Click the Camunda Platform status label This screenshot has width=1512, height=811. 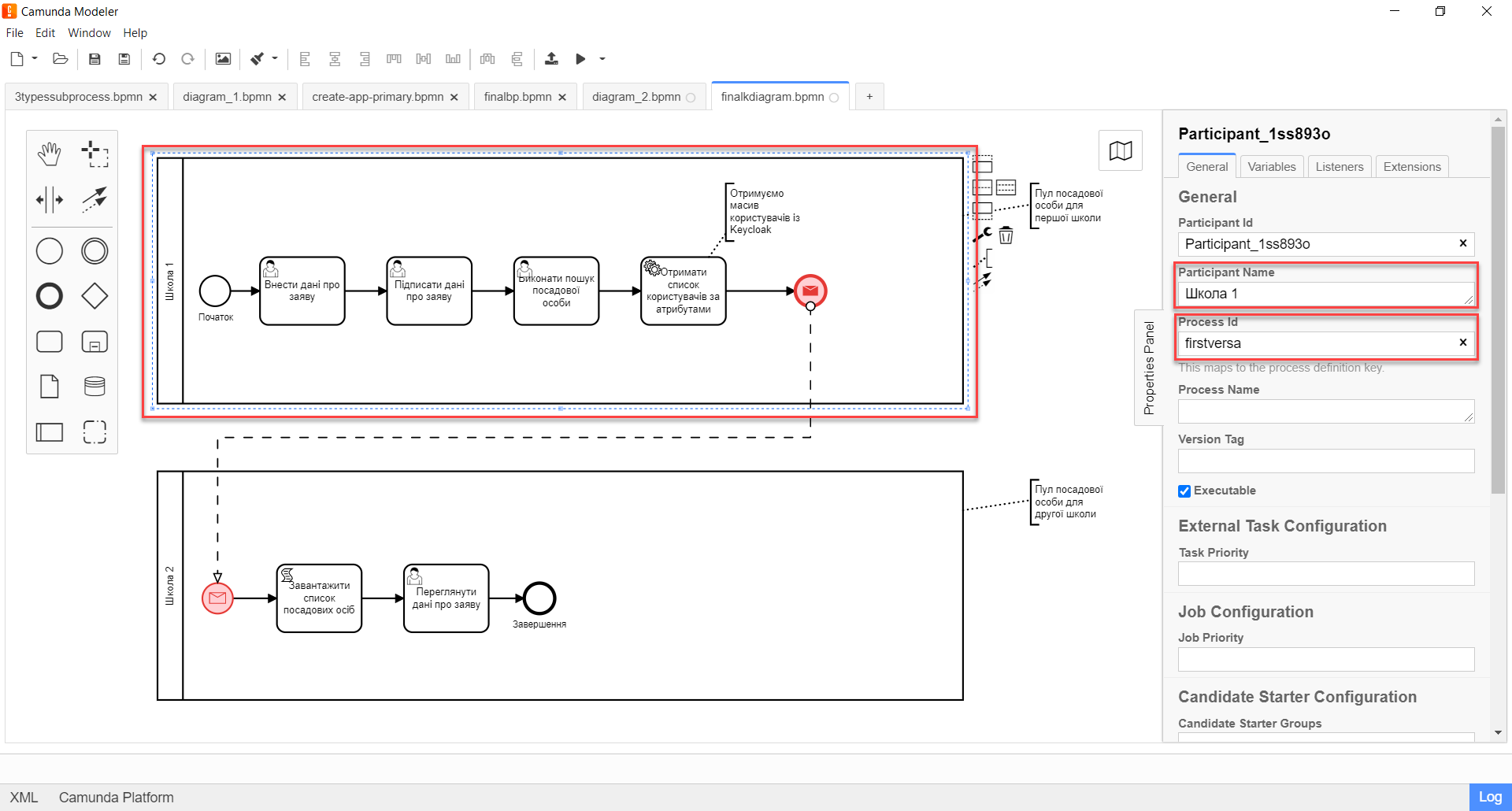point(116,797)
